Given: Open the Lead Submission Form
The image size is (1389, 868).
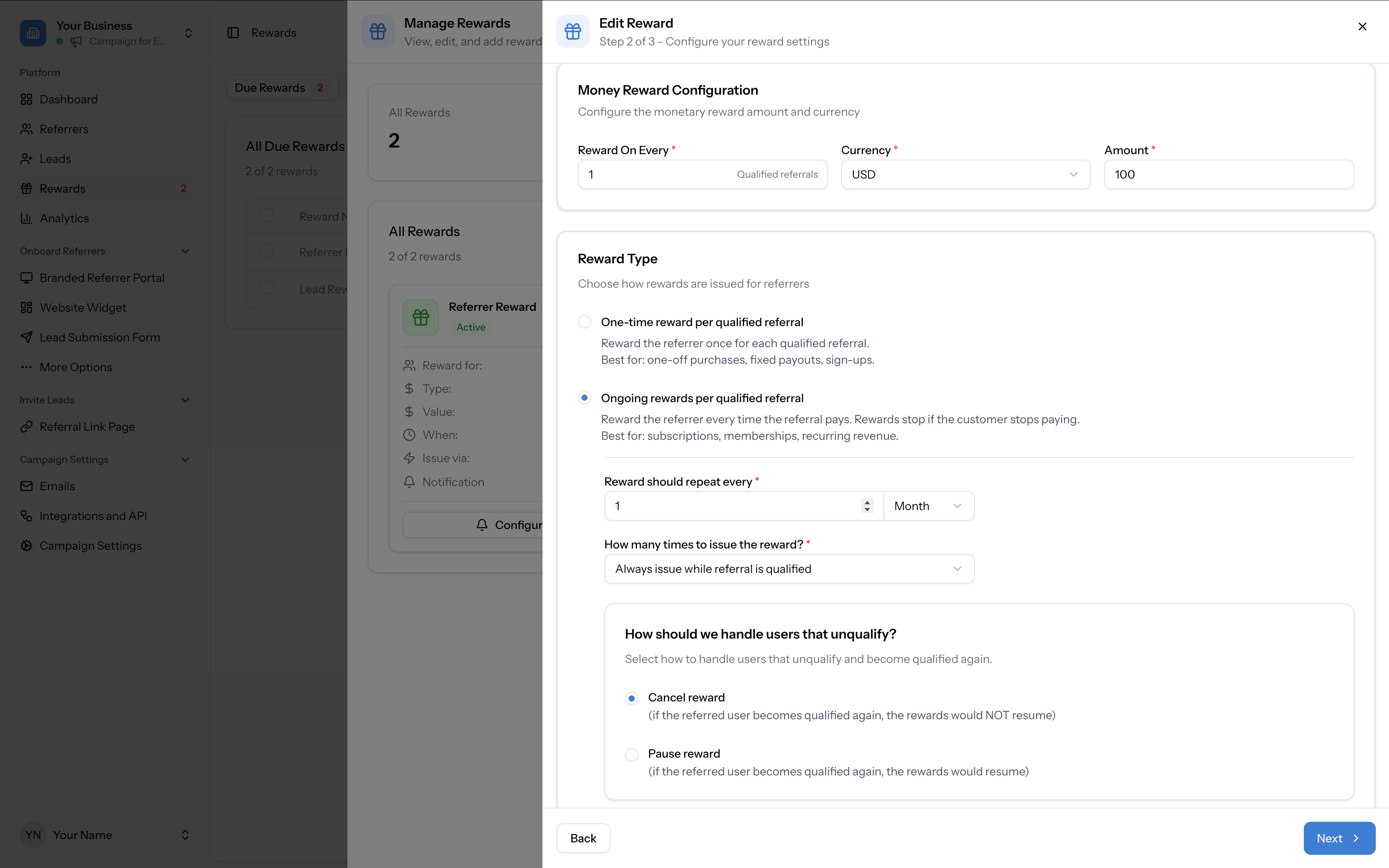Looking at the screenshot, I should 100,337.
